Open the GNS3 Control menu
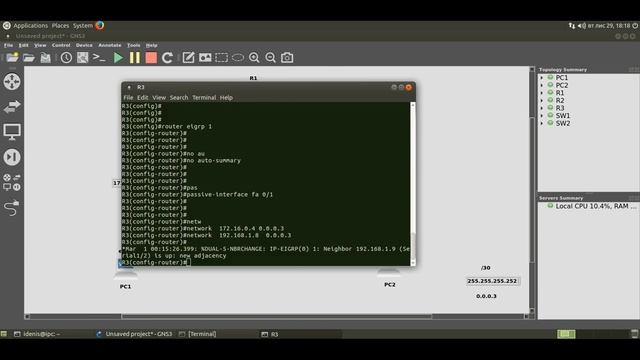This screenshot has height=360, width=640. pyautogui.click(x=61, y=45)
